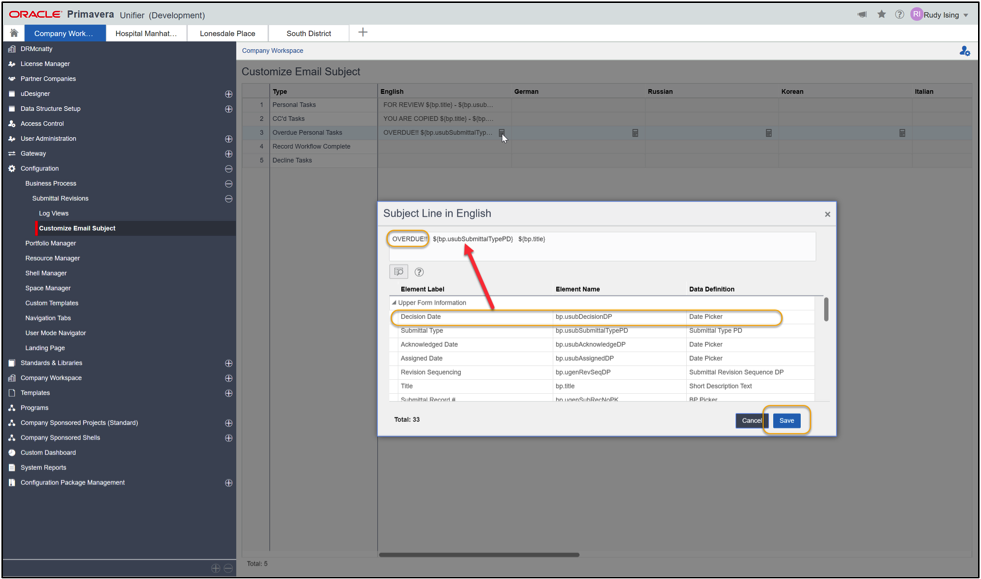This screenshot has height=579, width=981.
Task: Expand Company Sponsored Shells node
Action: click(228, 438)
